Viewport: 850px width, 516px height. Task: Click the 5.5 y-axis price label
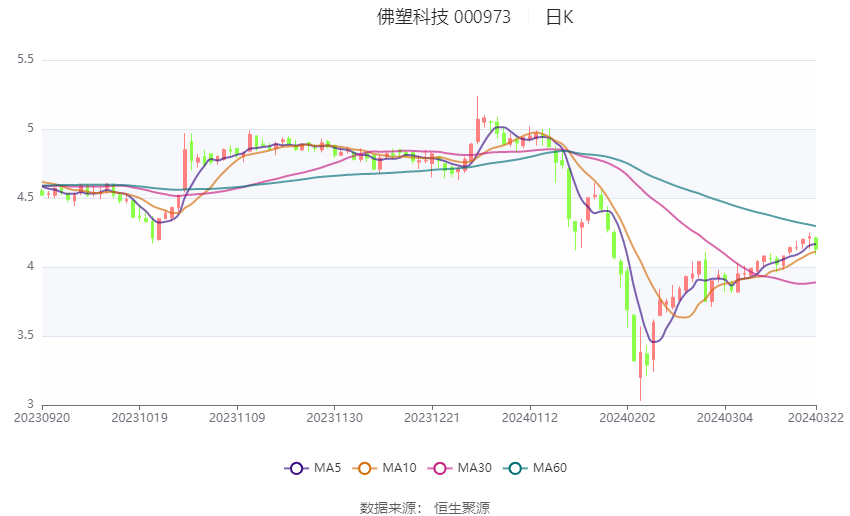pyautogui.click(x=25, y=60)
